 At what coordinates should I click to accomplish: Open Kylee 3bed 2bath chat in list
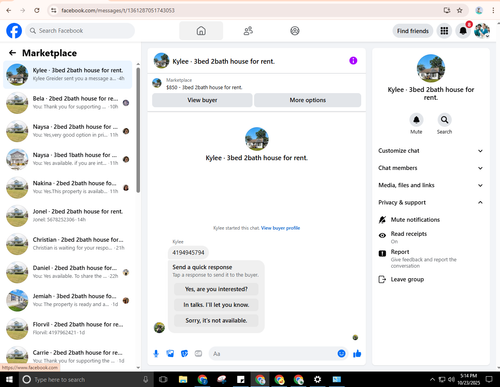pos(68,74)
